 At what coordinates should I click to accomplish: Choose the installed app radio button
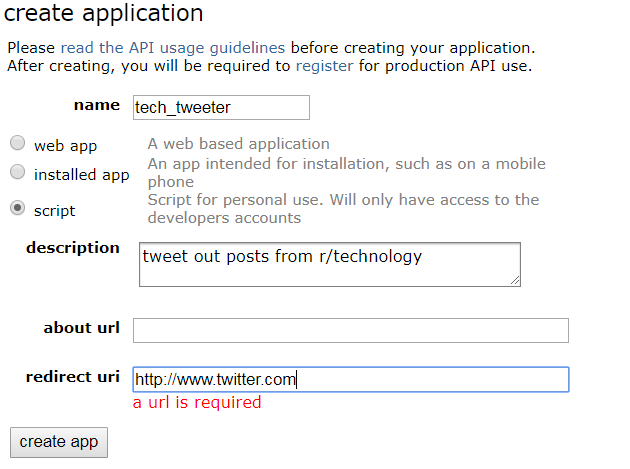(x=18, y=173)
